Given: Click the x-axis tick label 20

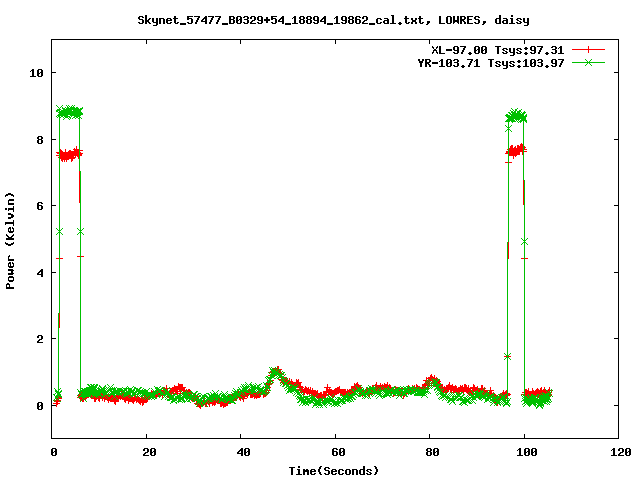Looking at the screenshot, I should pyautogui.click(x=149, y=452).
